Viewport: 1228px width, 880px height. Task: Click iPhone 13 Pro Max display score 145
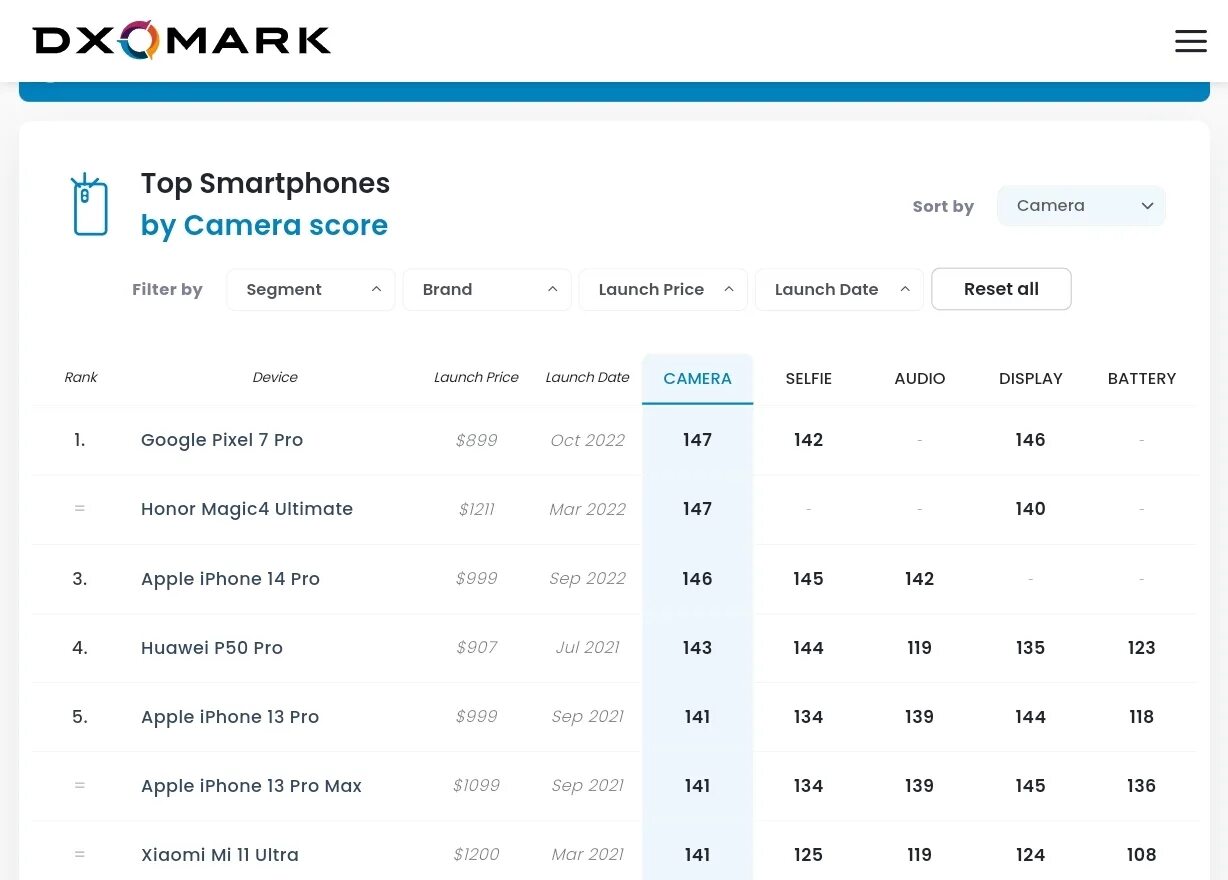click(1030, 786)
